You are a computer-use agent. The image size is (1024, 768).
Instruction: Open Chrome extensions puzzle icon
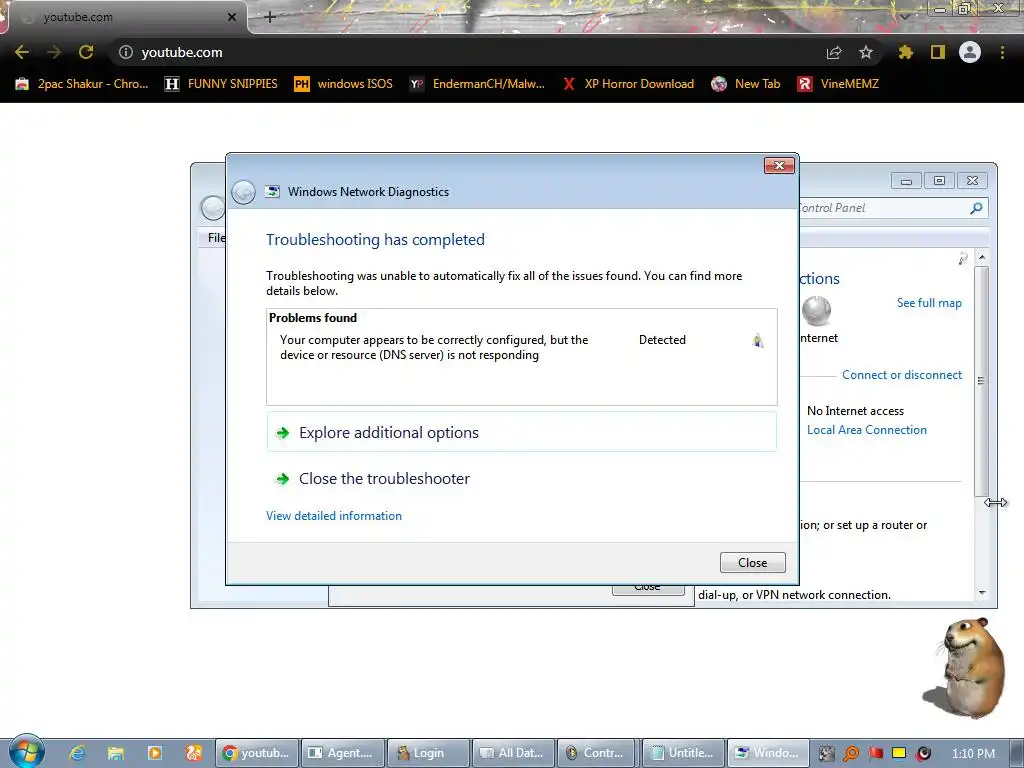(x=905, y=52)
